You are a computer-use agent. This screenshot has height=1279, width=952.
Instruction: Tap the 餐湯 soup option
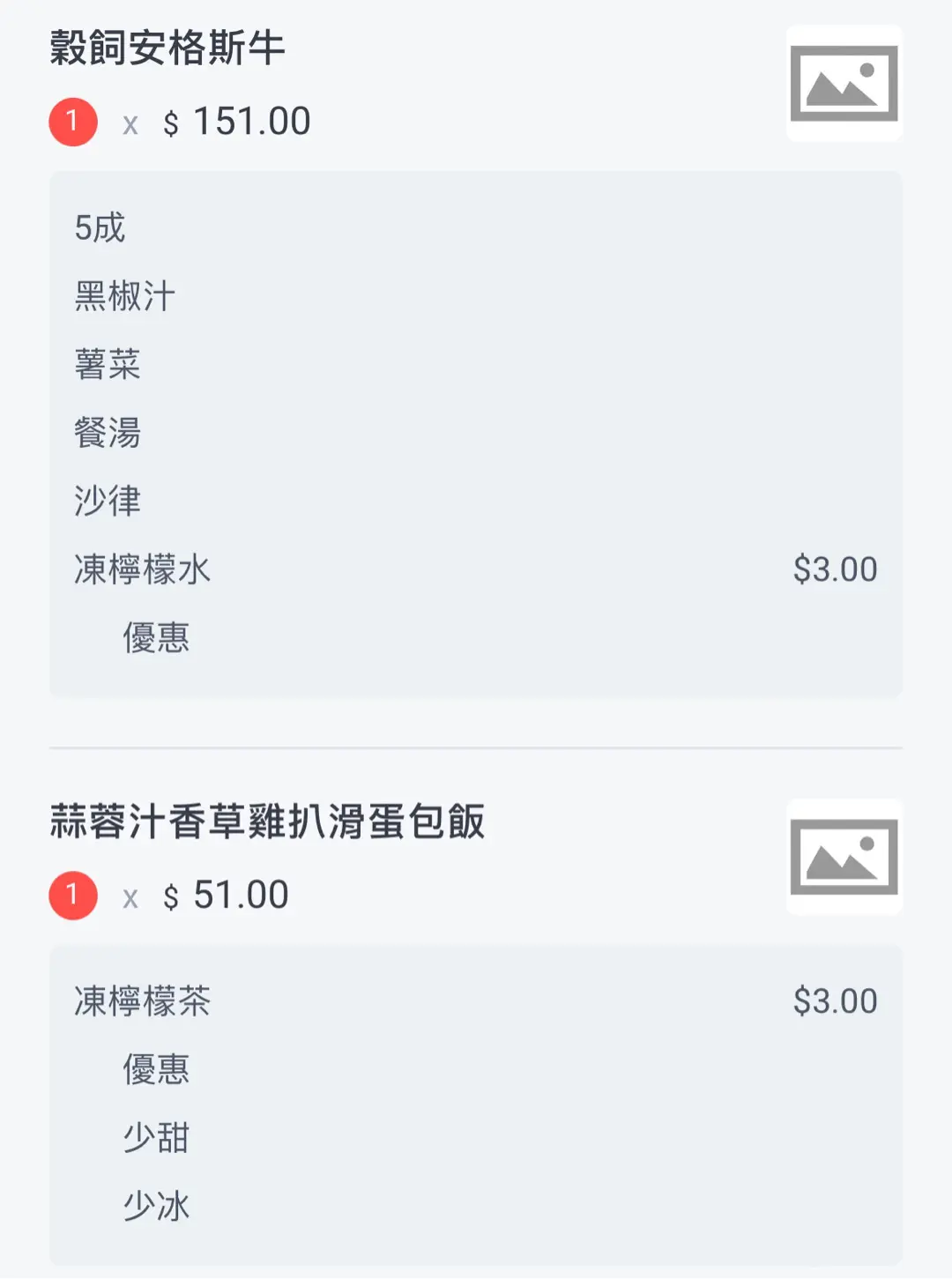pyautogui.click(x=108, y=433)
